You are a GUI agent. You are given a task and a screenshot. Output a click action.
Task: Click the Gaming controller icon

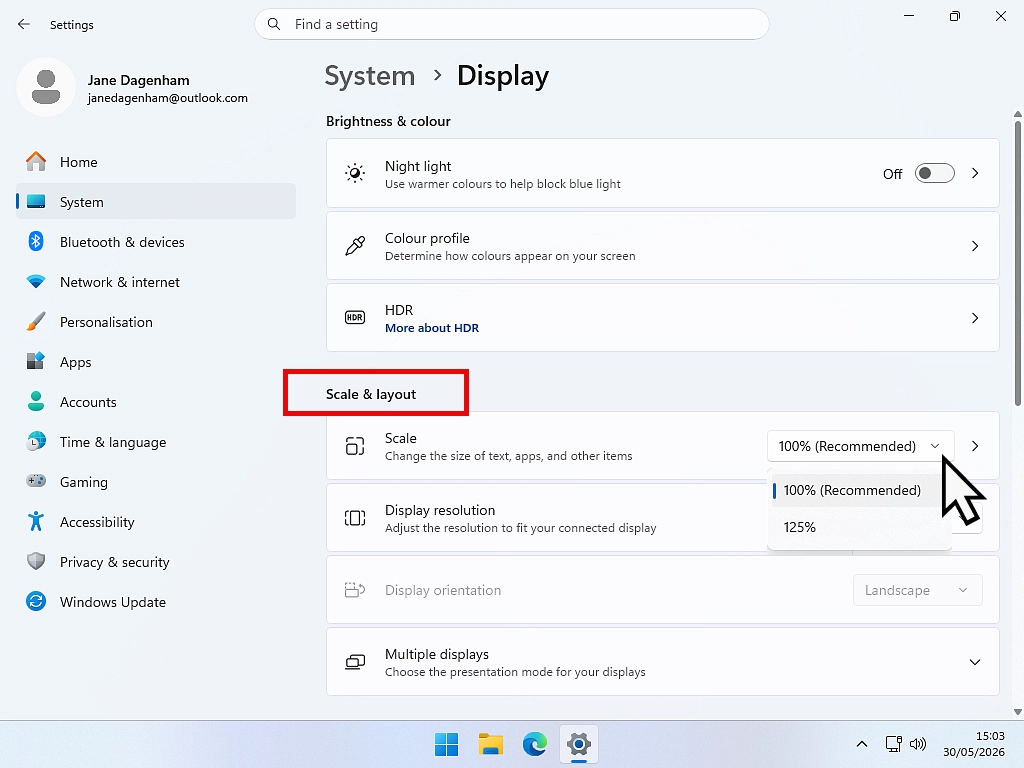coord(36,481)
